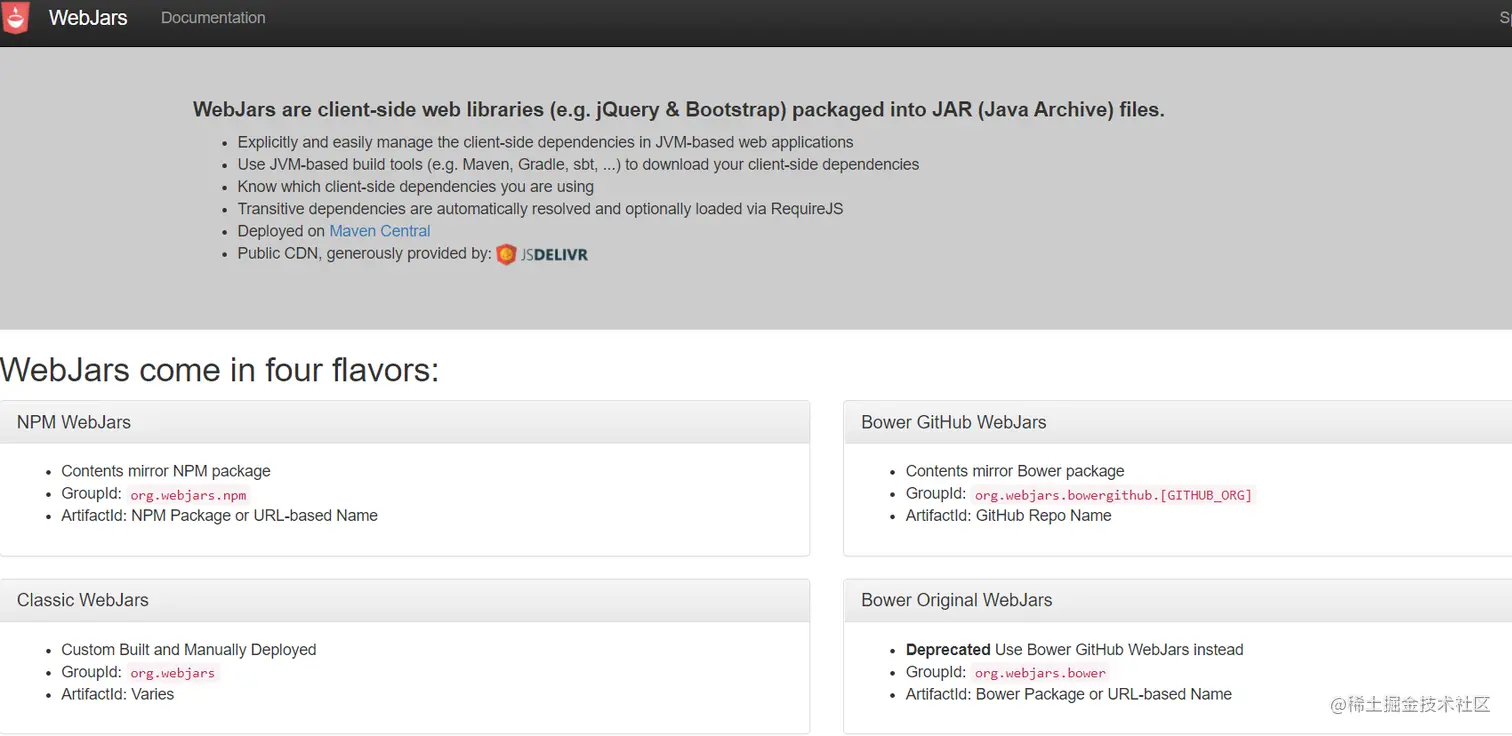Click 'Contents mirror Bower package' bullet

click(x=1015, y=471)
